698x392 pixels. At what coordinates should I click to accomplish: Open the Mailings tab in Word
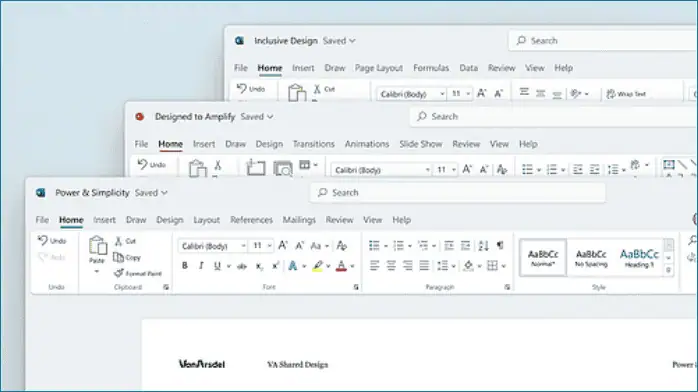[x=299, y=220]
